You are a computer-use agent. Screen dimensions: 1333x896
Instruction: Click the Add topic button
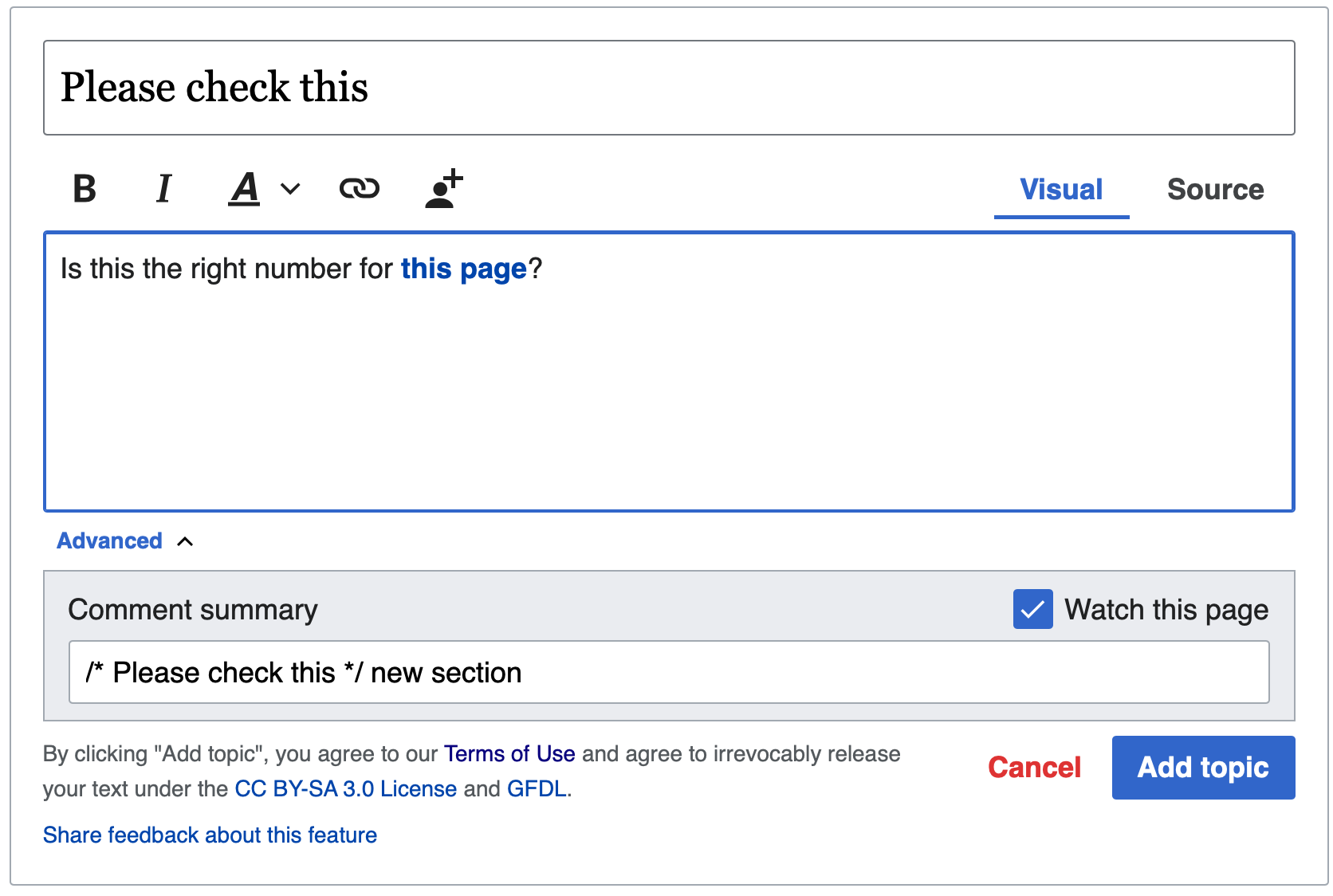pyautogui.click(x=1202, y=768)
